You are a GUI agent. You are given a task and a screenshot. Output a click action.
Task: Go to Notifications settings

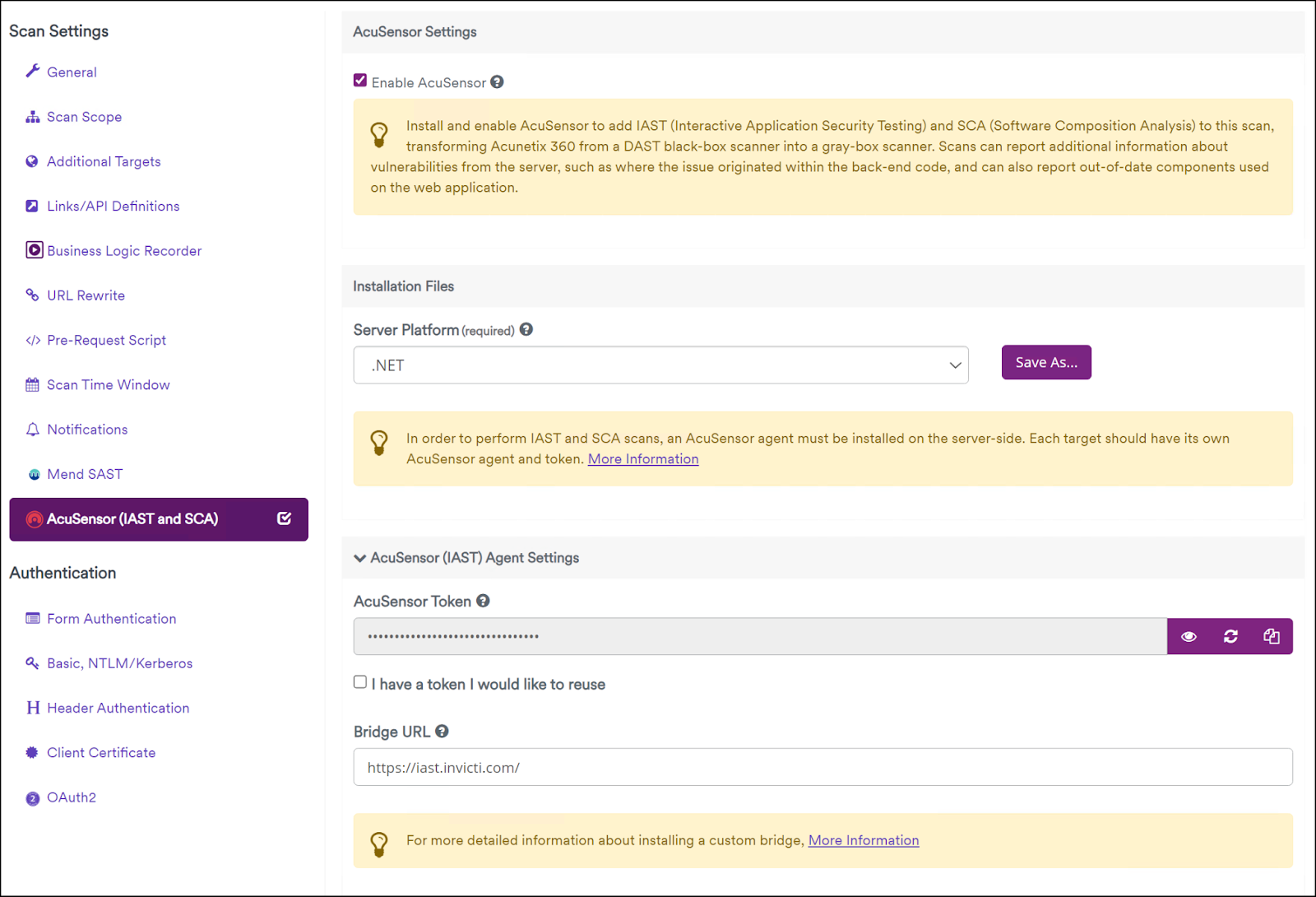(87, 430)
